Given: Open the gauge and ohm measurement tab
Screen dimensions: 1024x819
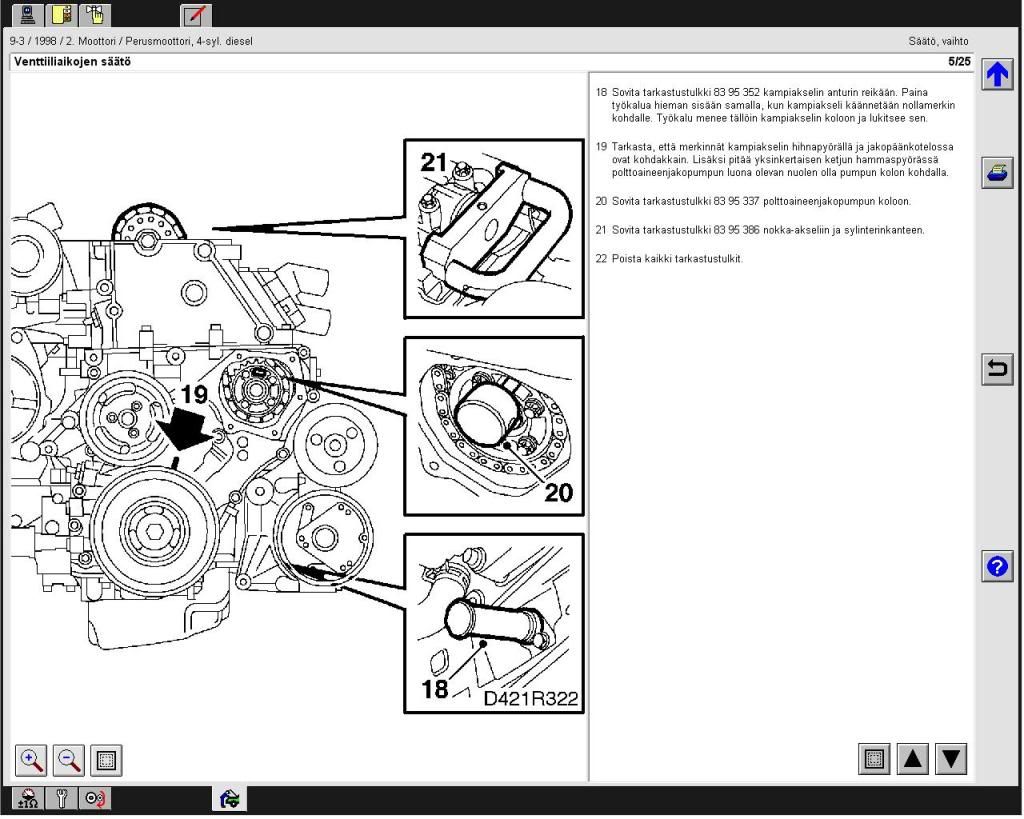Looking at the screenshot, I should click(29, 799).
